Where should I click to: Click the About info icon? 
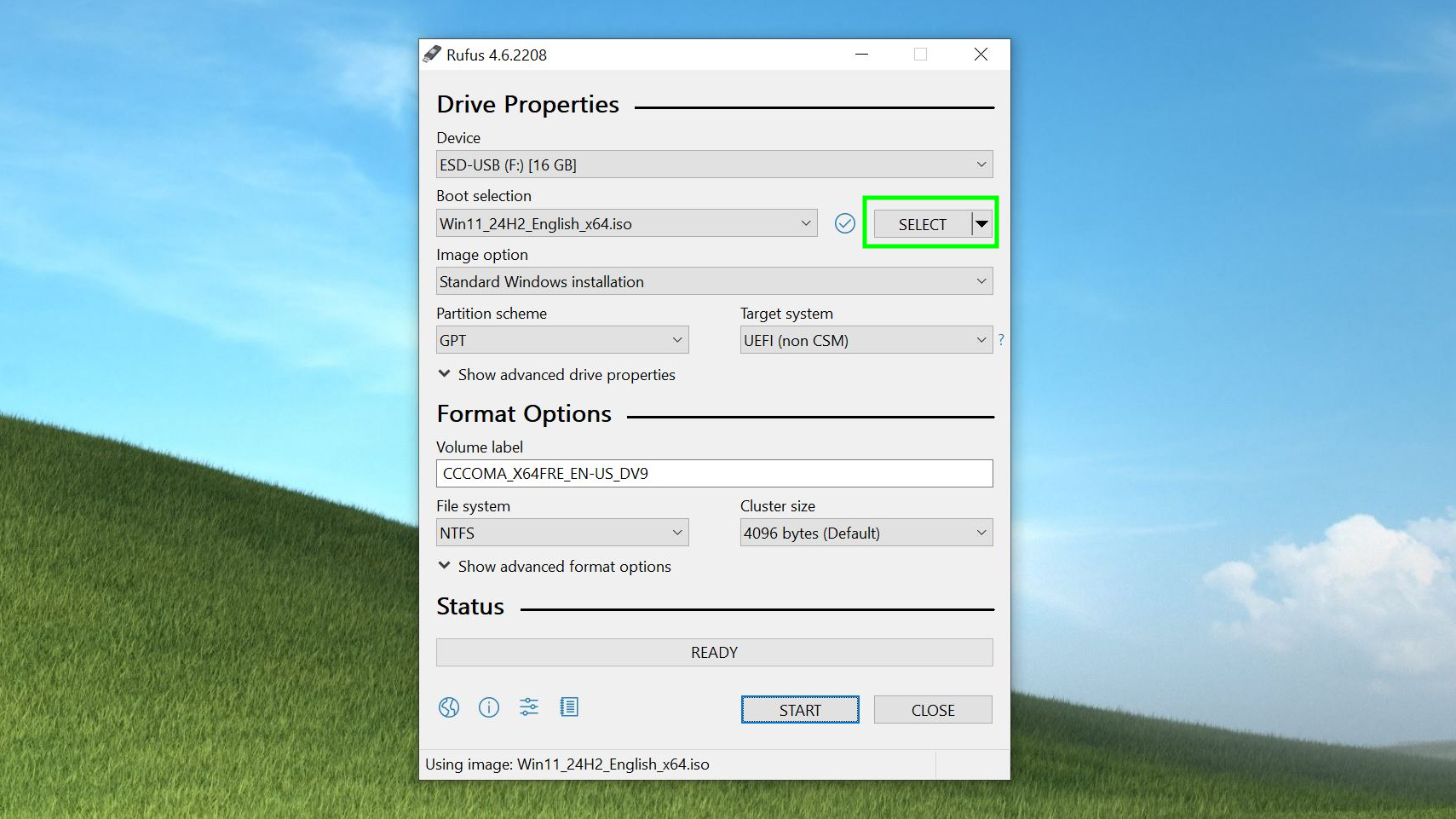(489, 707)
